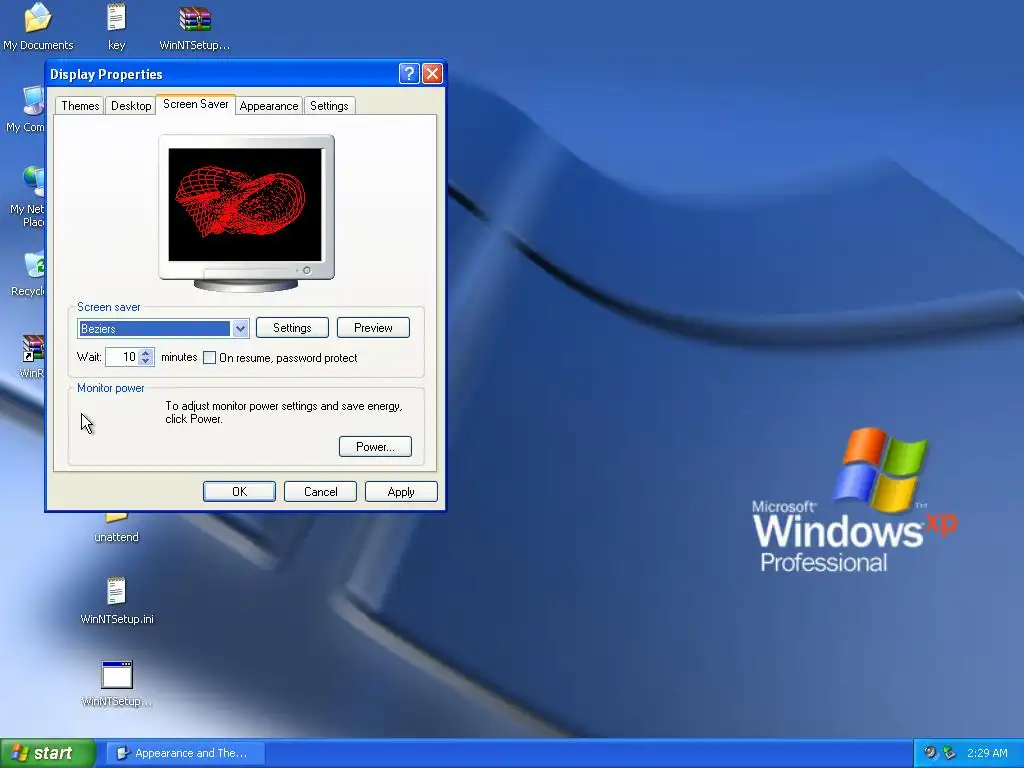The height and width of the screenshot is (768, 1024).
Task: Select the Screen Saver tab
Action: [x=195, y=104]
